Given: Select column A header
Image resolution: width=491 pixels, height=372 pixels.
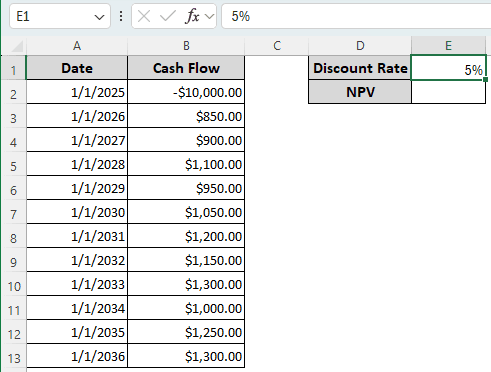Looking at the screenshot, I should click(77, 46).
